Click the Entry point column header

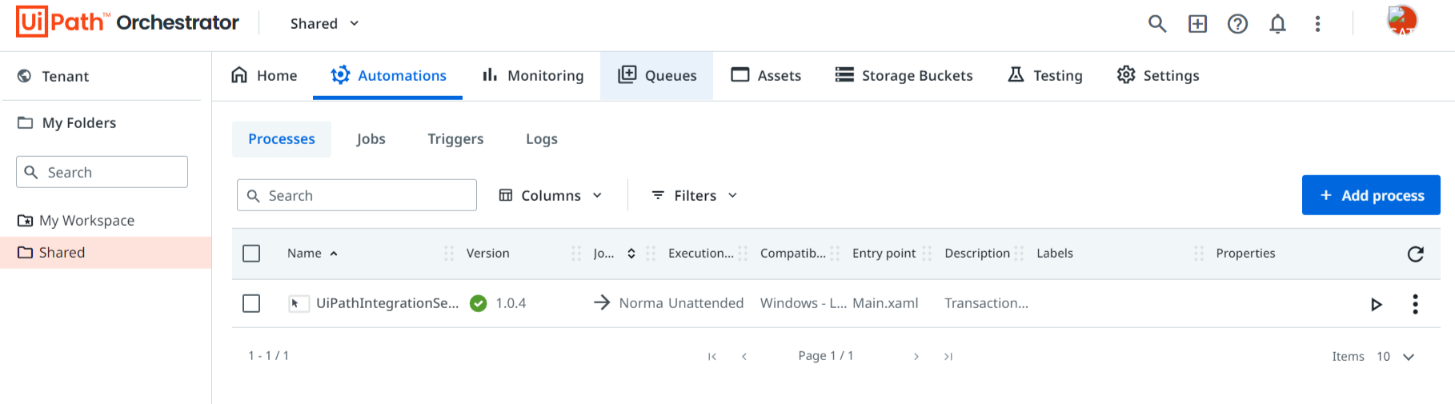pyautogui.click(x=884, y=254)
